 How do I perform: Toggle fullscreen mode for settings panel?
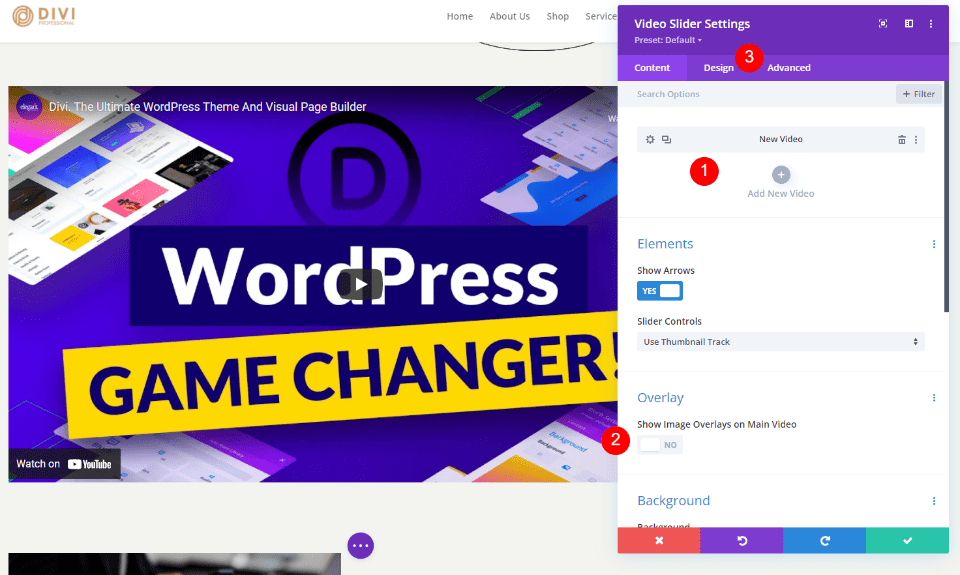tap(883, 23)
